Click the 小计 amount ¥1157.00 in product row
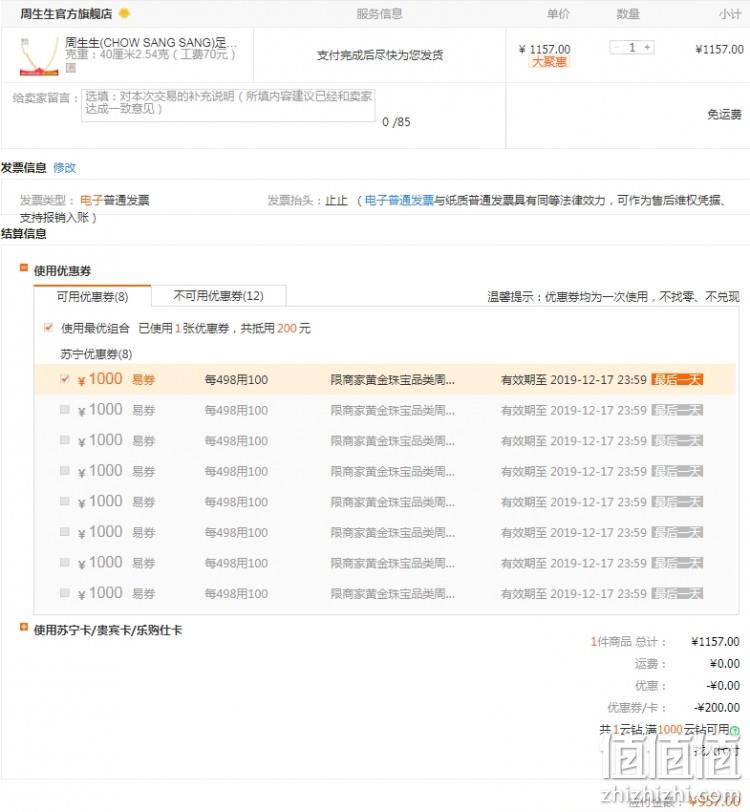 pos(719,50)
